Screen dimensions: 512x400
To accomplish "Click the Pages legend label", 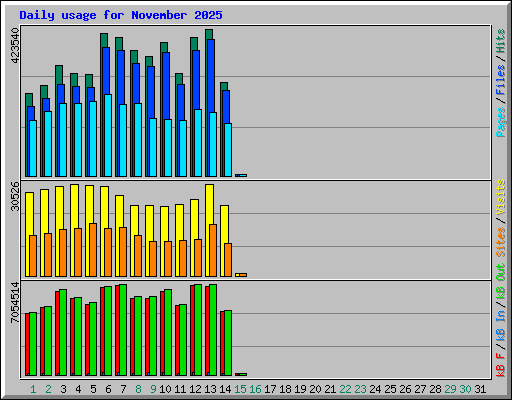I will pos(501,122).
